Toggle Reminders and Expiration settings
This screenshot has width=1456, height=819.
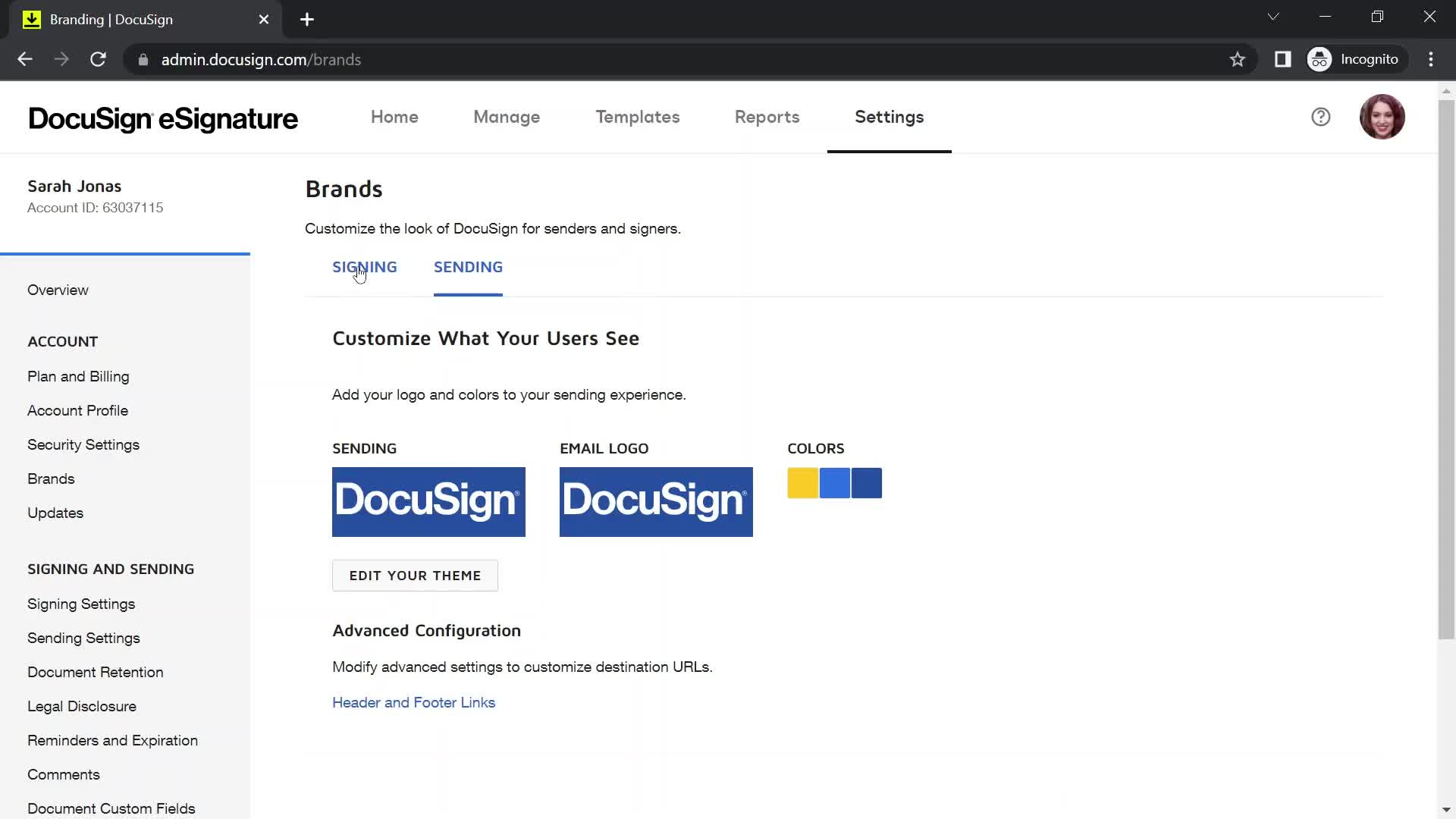[113, 740]
